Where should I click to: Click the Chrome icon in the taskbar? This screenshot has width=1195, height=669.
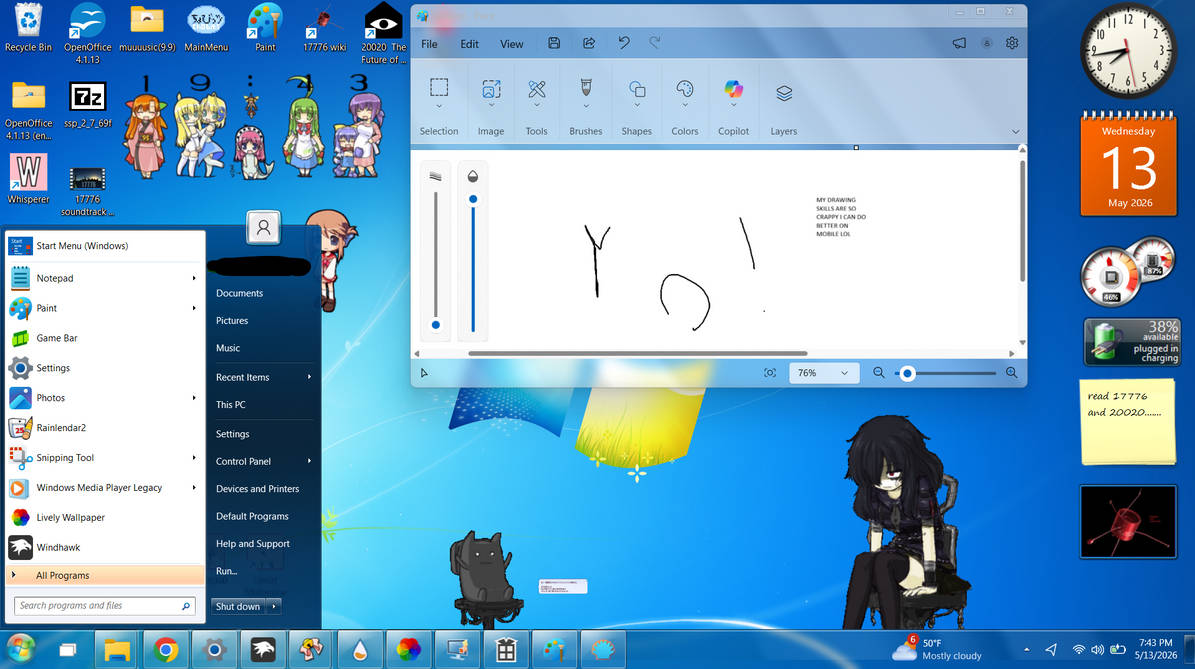pyautogui.click(x=165, y=650)
